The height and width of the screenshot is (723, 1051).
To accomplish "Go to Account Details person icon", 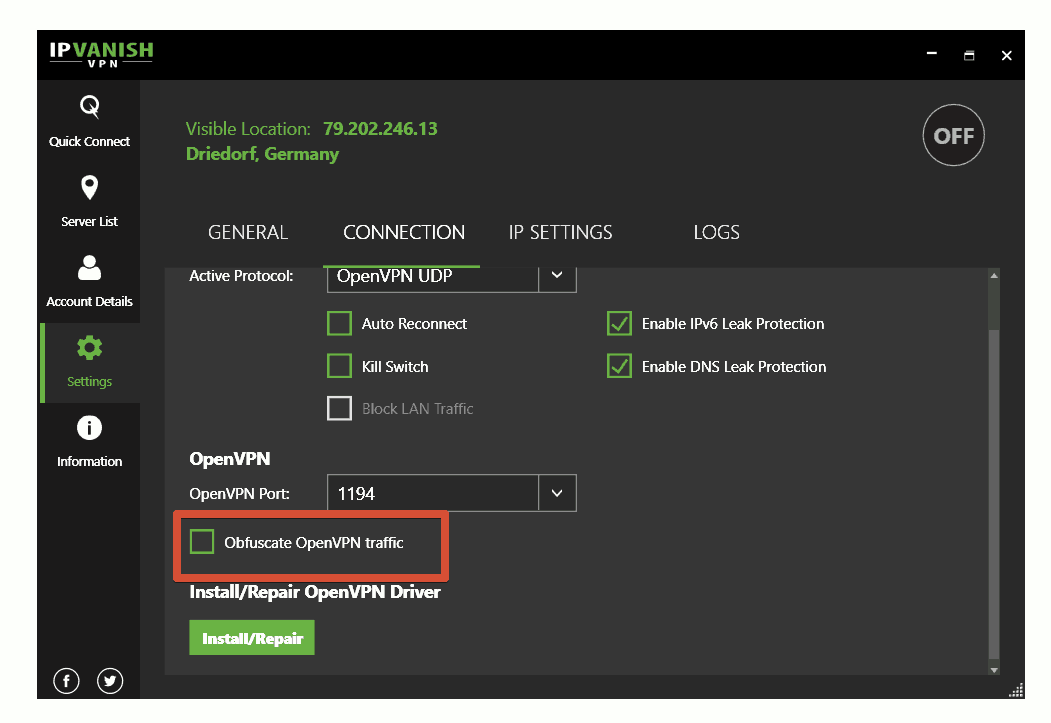I will 89,267.
